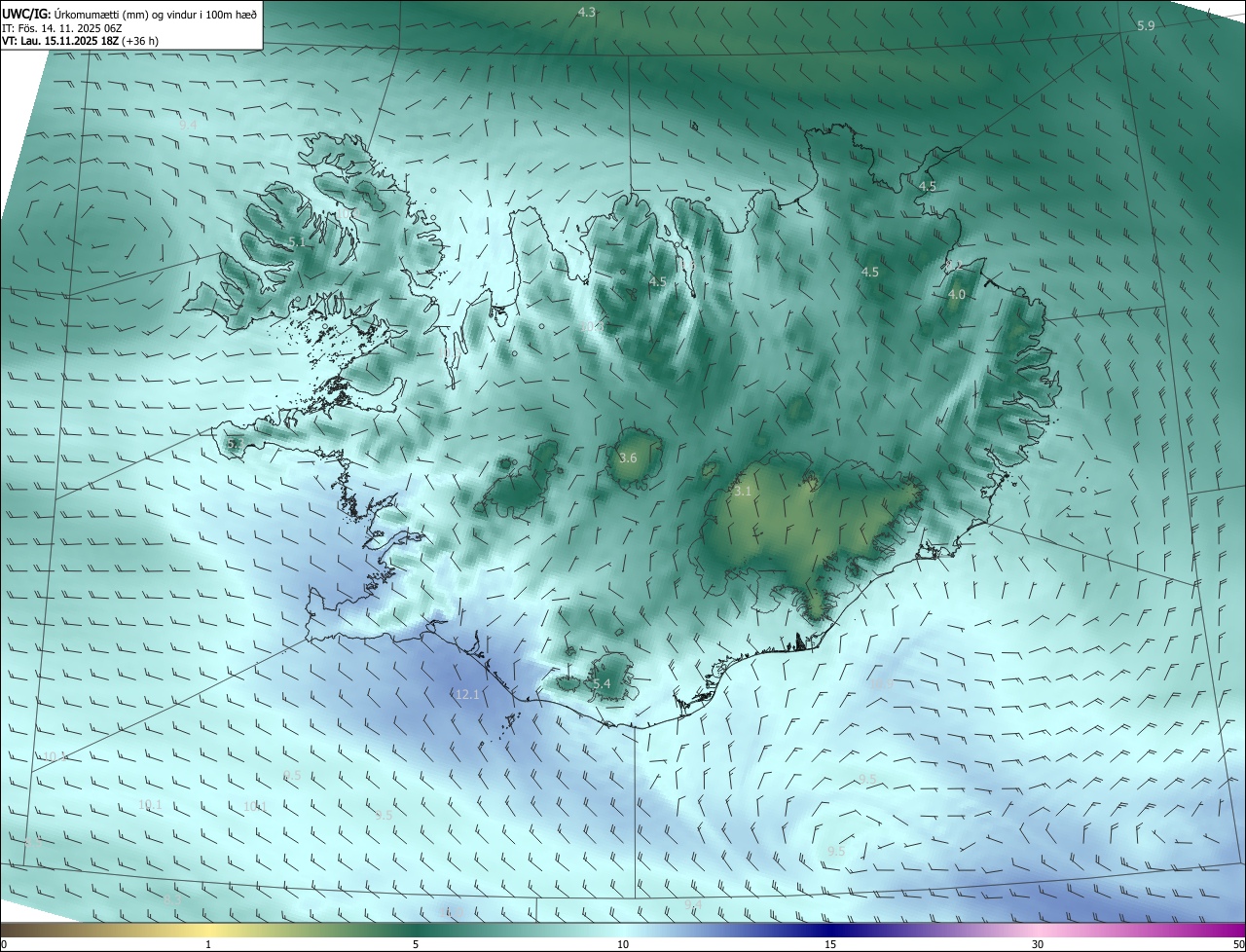Select the colorbar tick label 1
The image size is (1246, 952).
tap(208, 944)
